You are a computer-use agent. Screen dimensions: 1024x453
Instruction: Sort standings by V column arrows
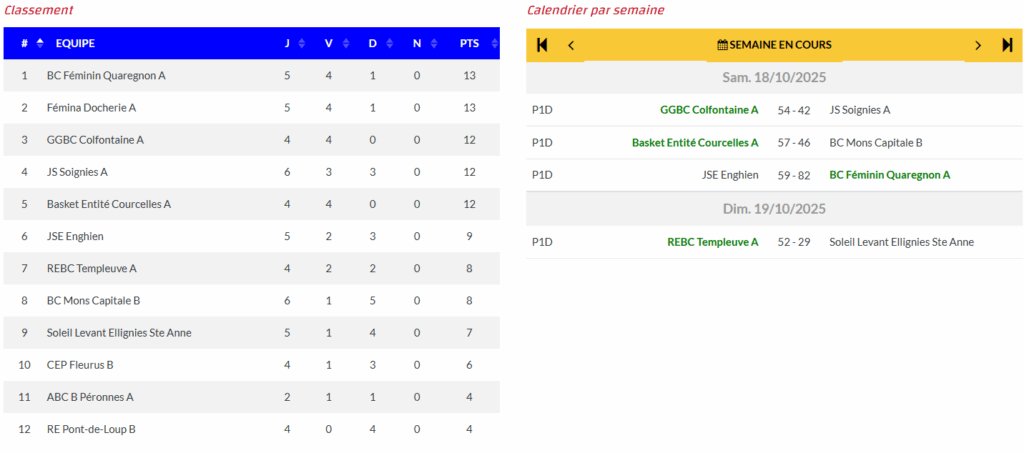(x=345, y=43)
